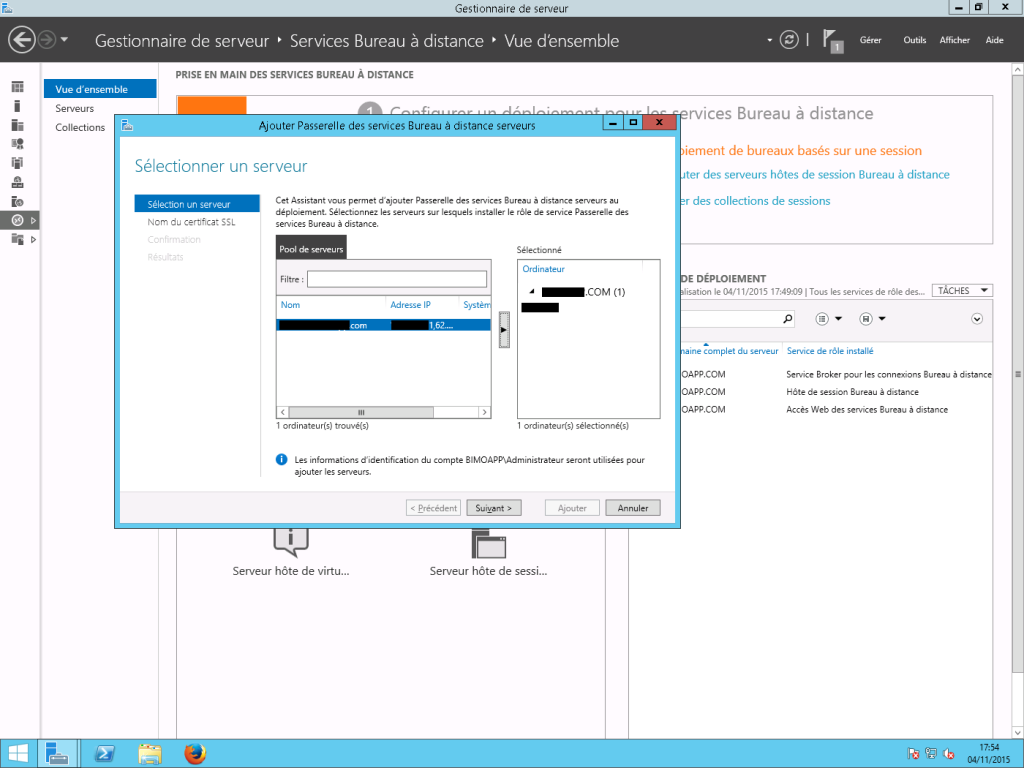Open the Gérer menu

point(869,40)
